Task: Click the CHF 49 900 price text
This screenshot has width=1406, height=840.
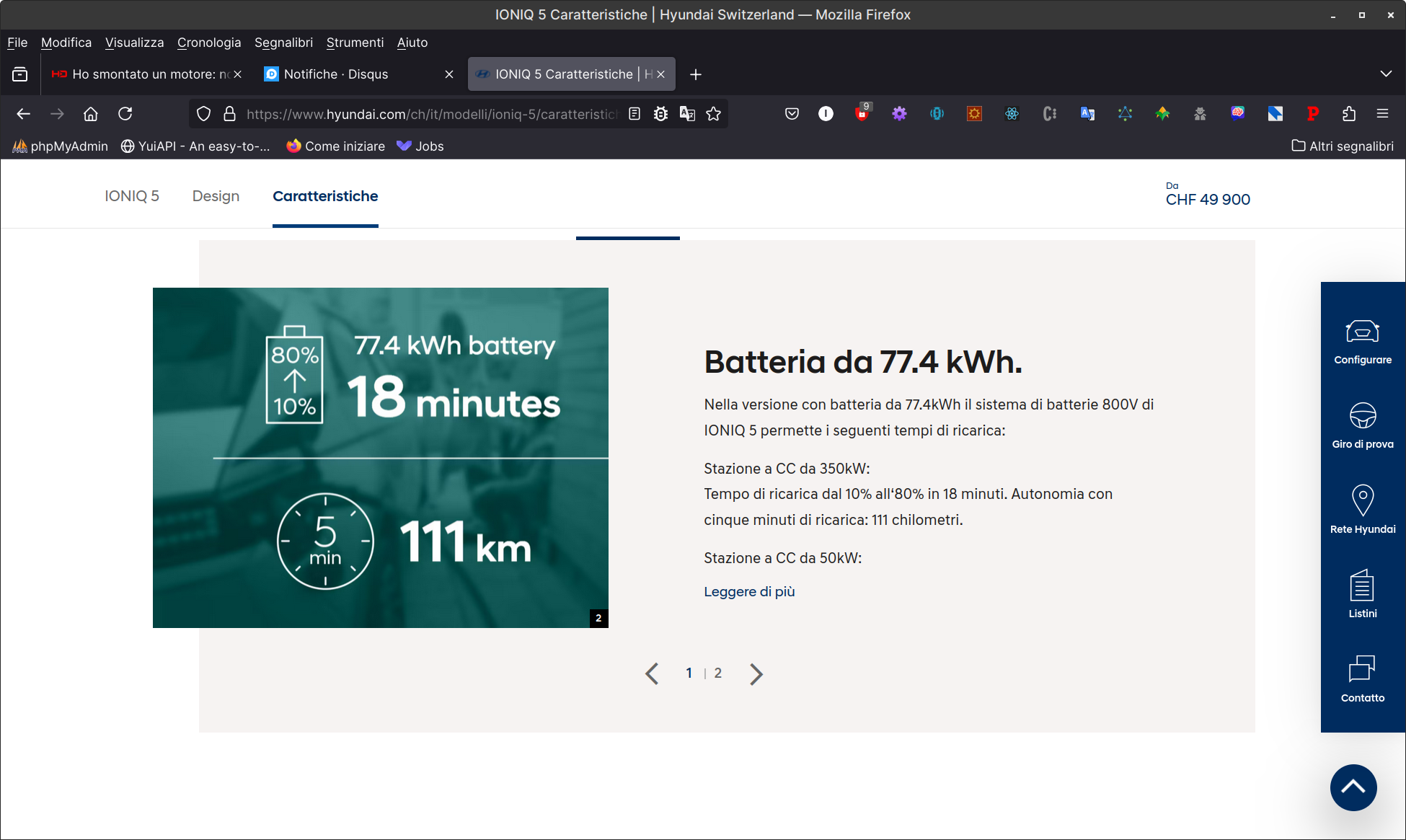Action: 1208,200
